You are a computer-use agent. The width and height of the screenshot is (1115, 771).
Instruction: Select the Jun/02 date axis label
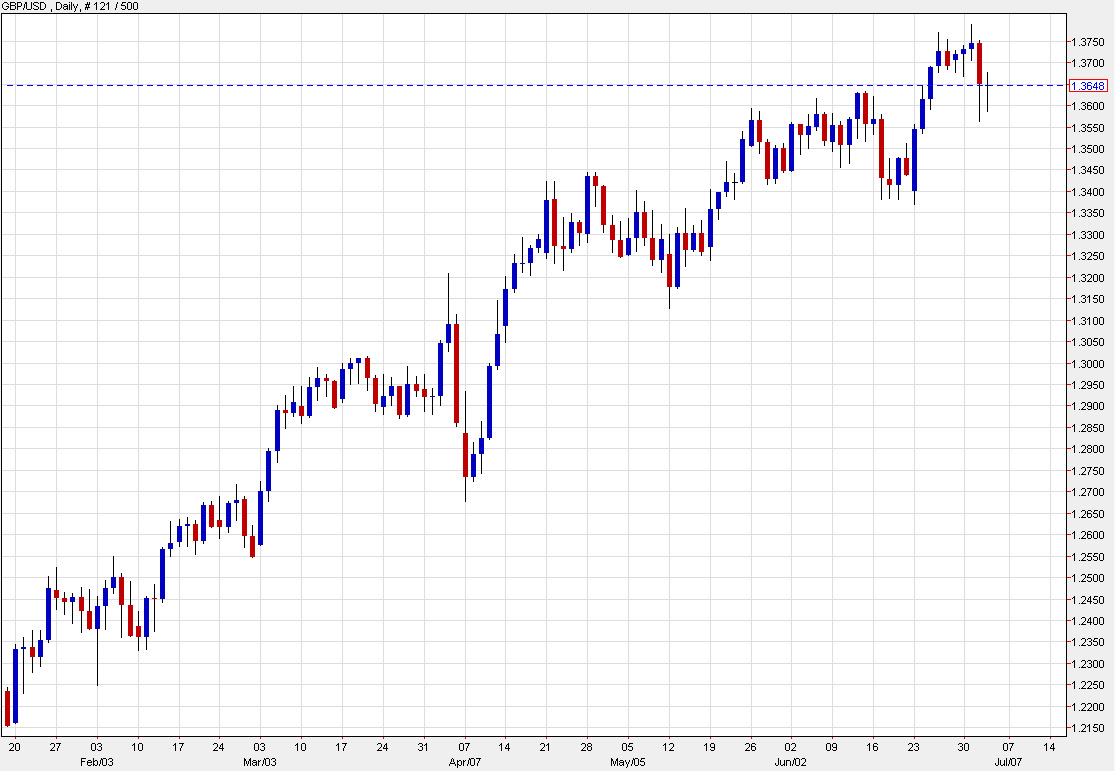(x=790, y=759)
